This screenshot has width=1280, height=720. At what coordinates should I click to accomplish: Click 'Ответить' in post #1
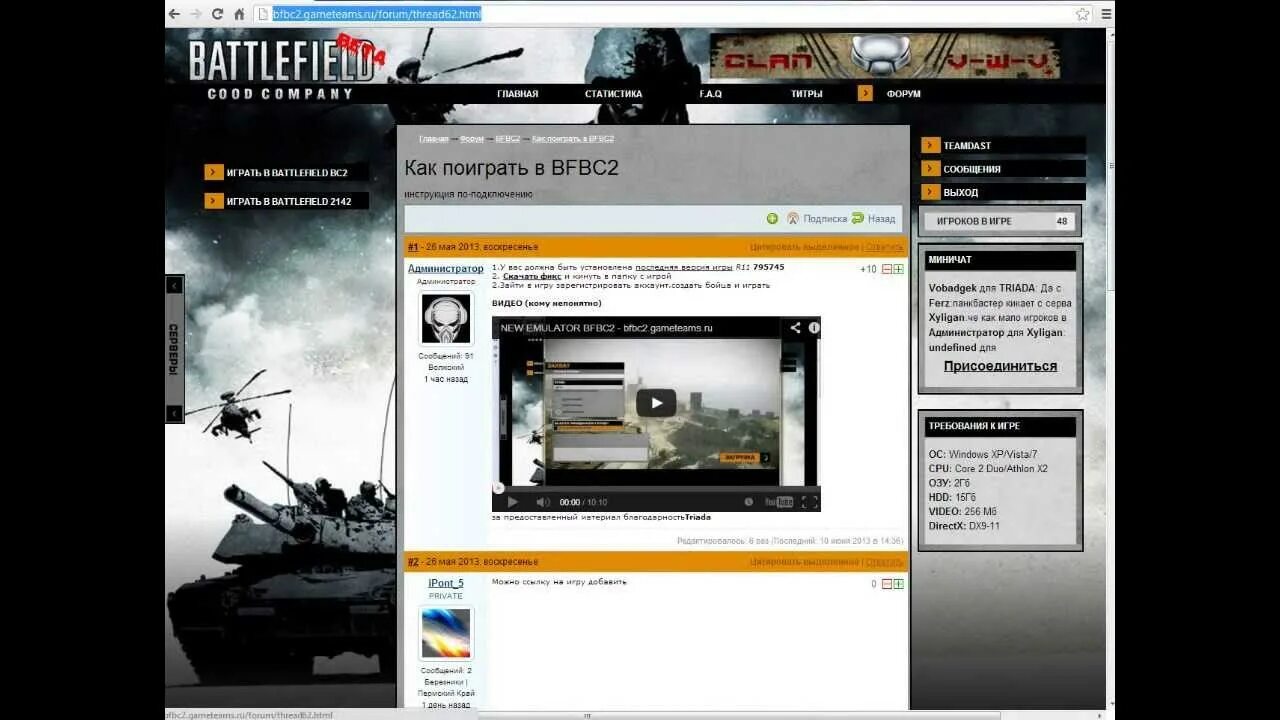point(884,246)
